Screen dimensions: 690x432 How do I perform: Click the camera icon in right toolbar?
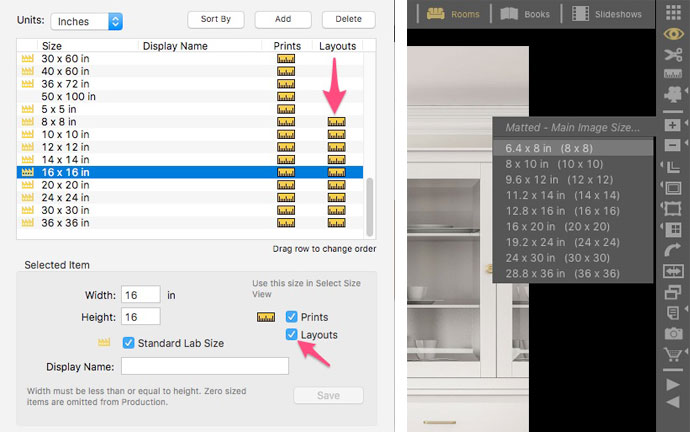pyautogui.click(x=673, y=332)
